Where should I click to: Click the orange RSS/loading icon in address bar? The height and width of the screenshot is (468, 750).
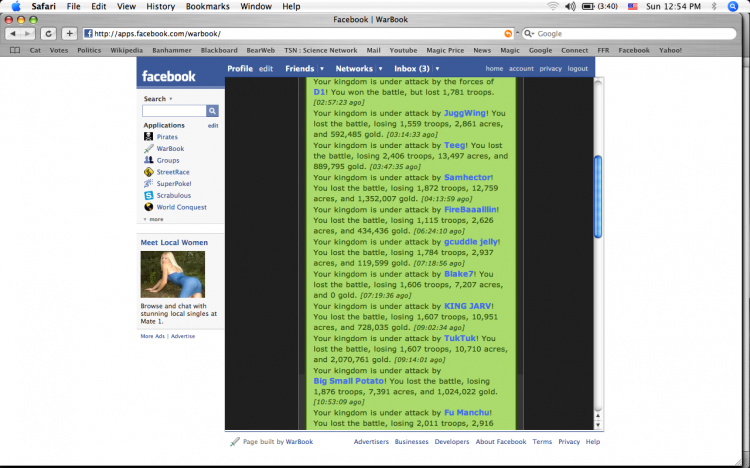[x=508, y=33]
